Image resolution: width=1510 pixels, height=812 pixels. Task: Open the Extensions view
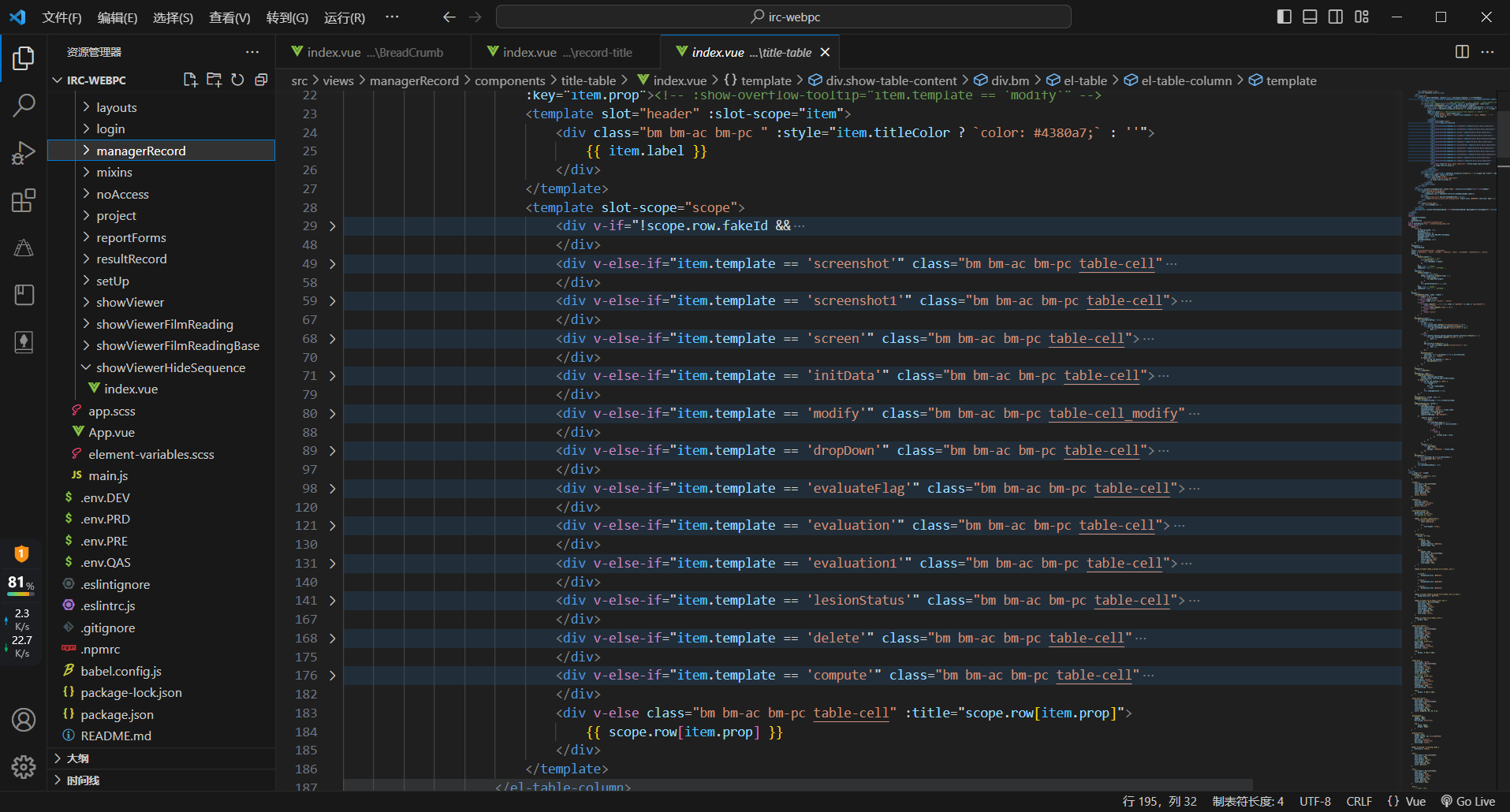pos(24,200)
